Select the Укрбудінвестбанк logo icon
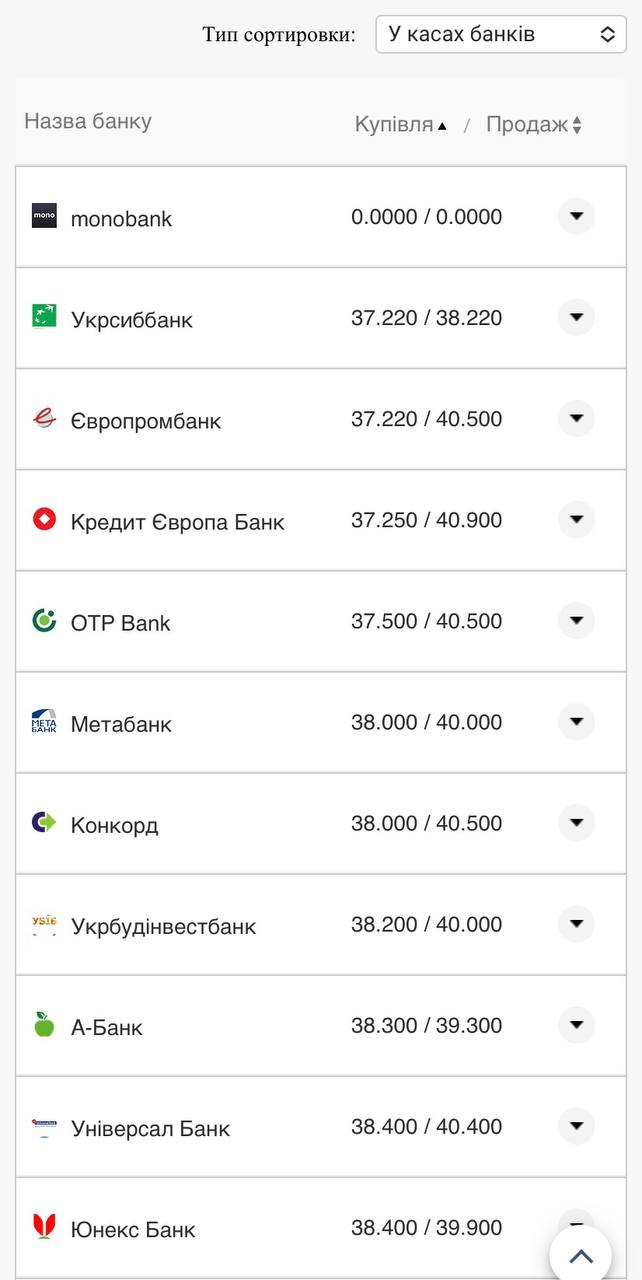 pyautogui.click(x=44, y=923)
